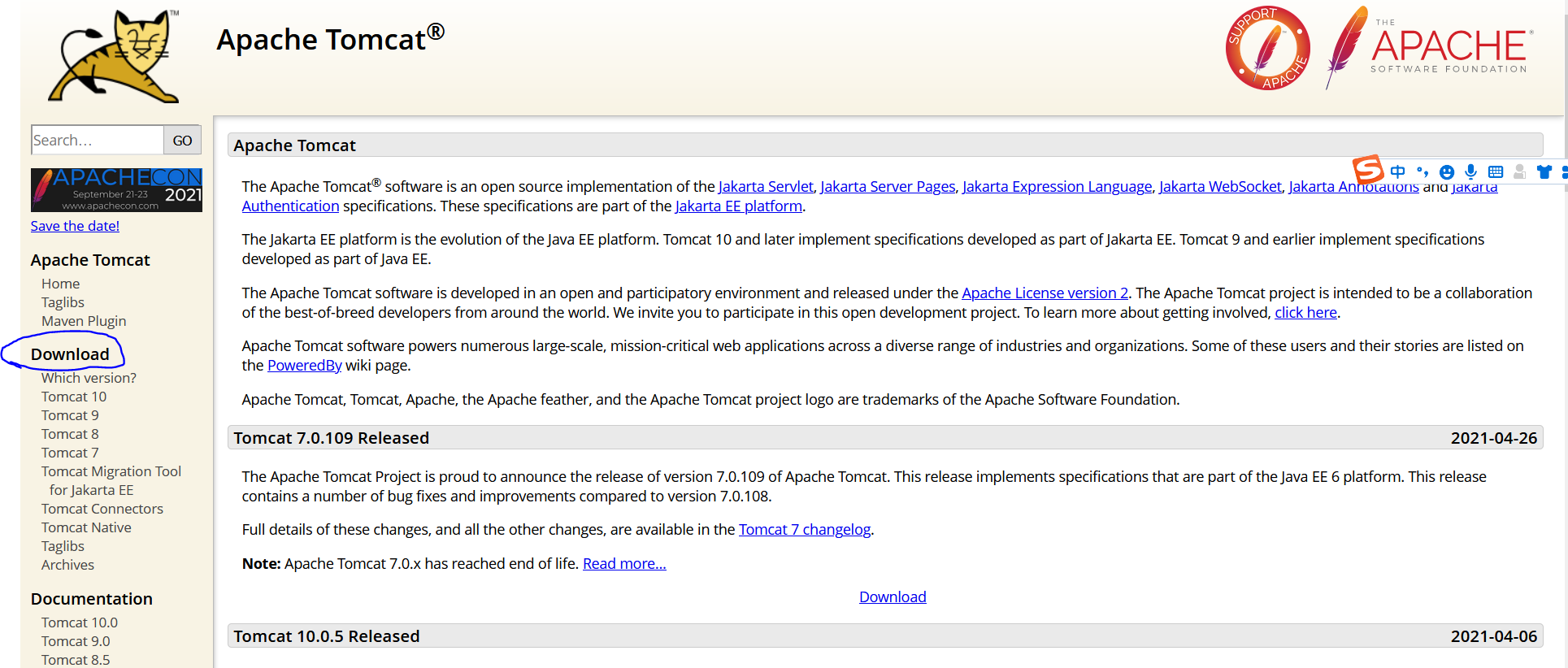Open Tomcat Connectors sidebar link

pyautogui.click(x=102, y=509)
